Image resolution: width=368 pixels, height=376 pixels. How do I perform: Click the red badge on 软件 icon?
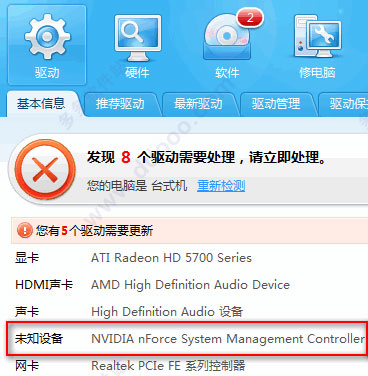point(250,18)
